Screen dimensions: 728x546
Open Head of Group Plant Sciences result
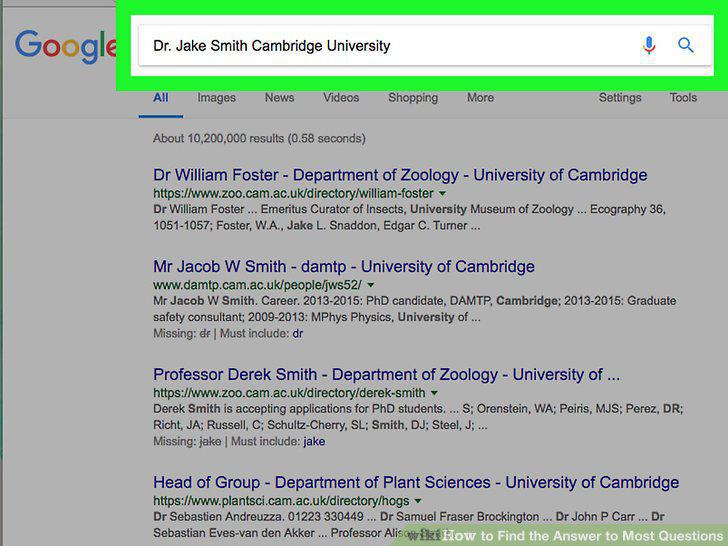coord(416,482)
